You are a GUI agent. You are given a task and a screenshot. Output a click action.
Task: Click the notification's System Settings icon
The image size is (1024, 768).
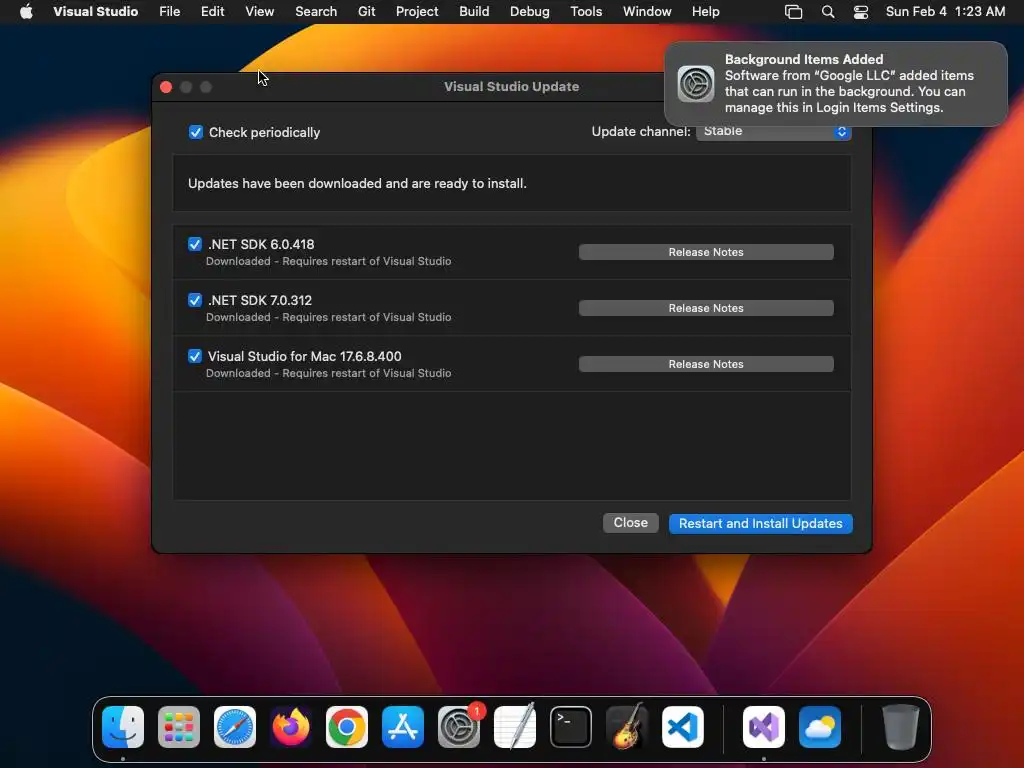(x=696, y=84)
